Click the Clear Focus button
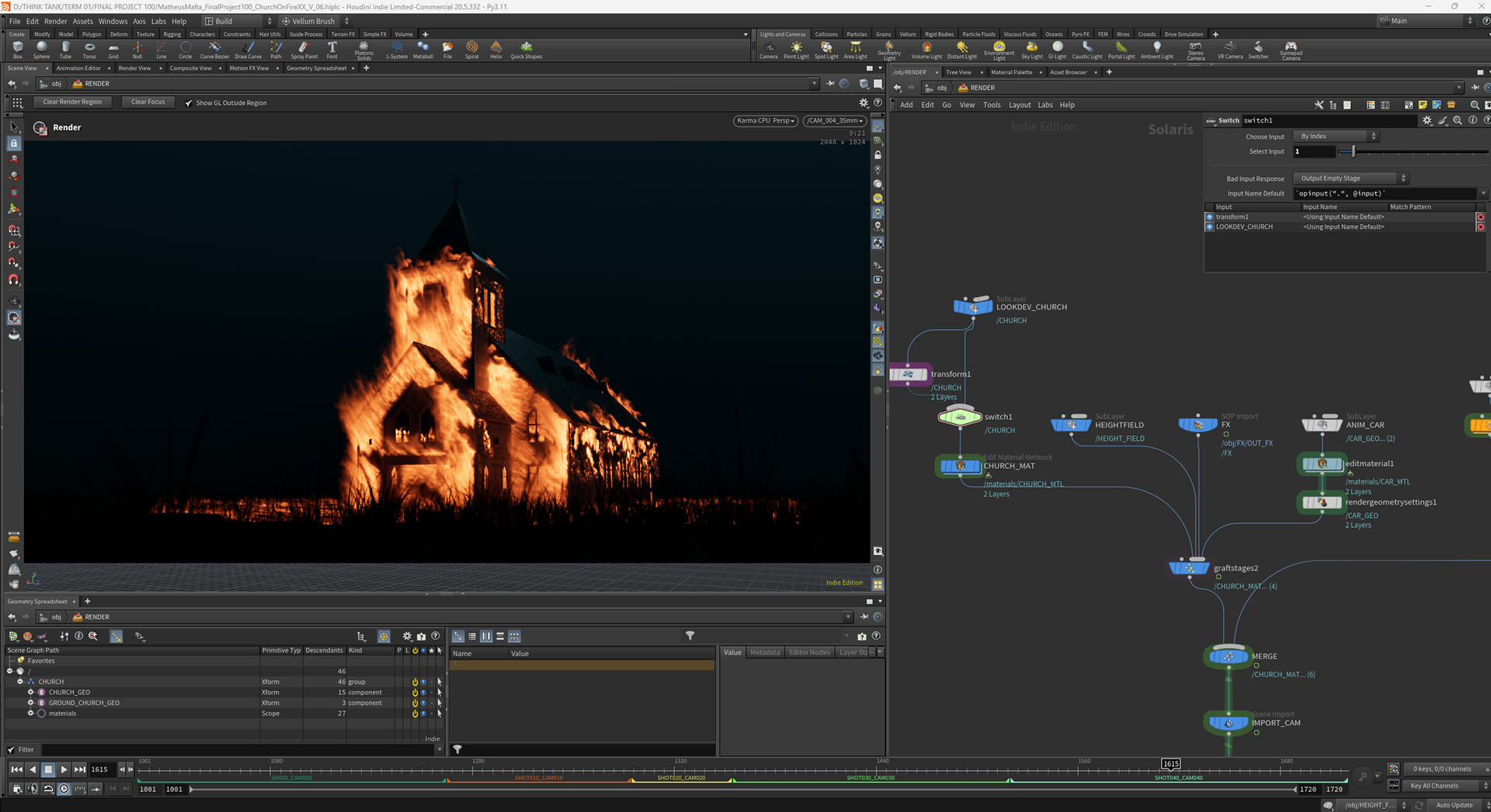The height and width of the screenshot is (812, 1491). (148, 102)
